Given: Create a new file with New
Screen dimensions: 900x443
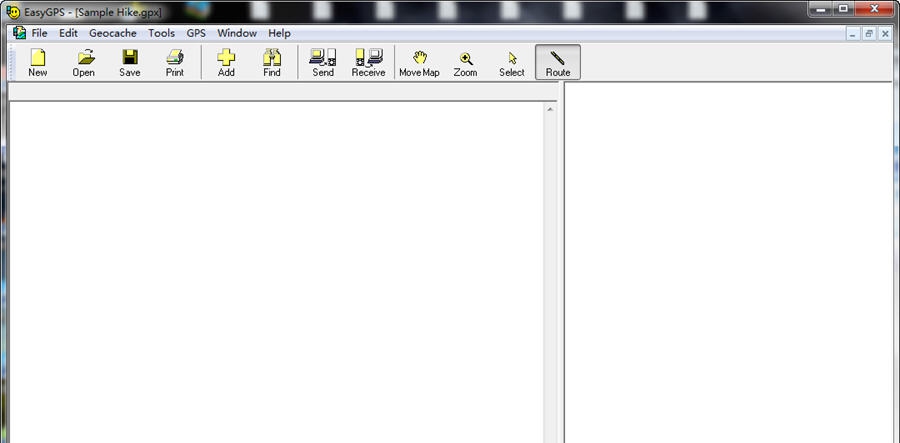Looking at the screenshot, I should tap(38, 63).
